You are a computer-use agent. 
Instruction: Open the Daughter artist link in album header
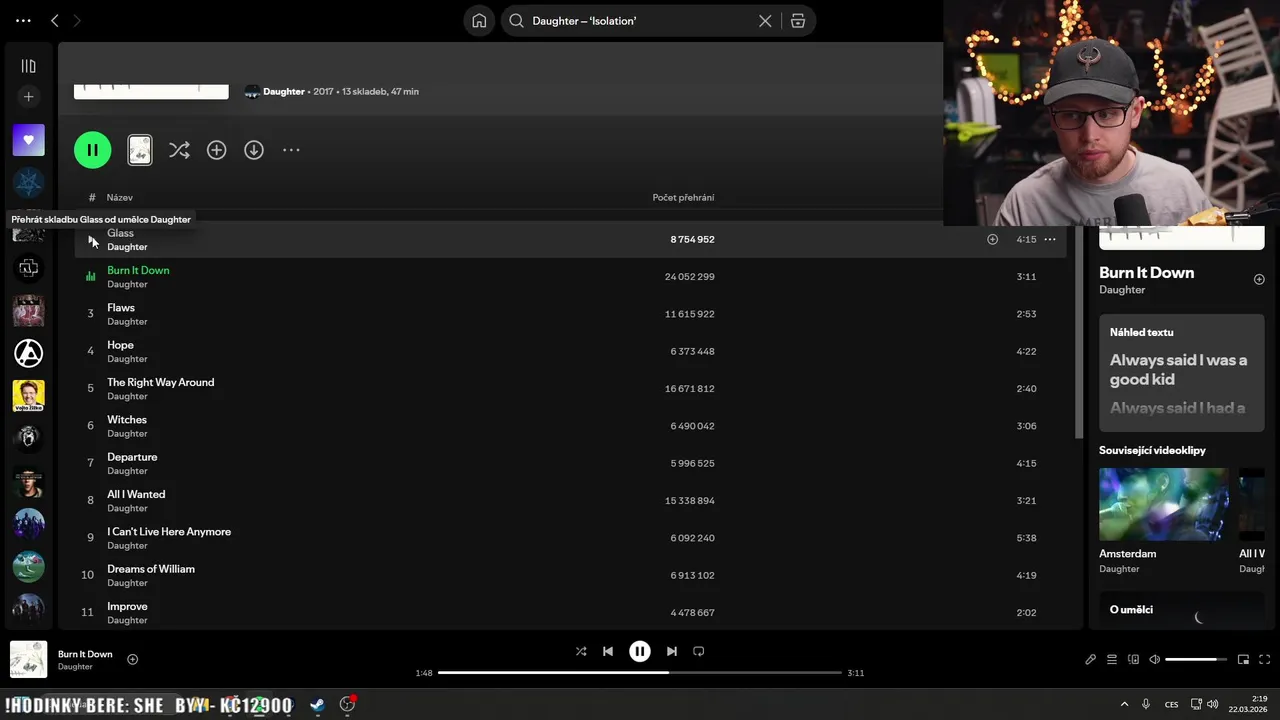284,91
